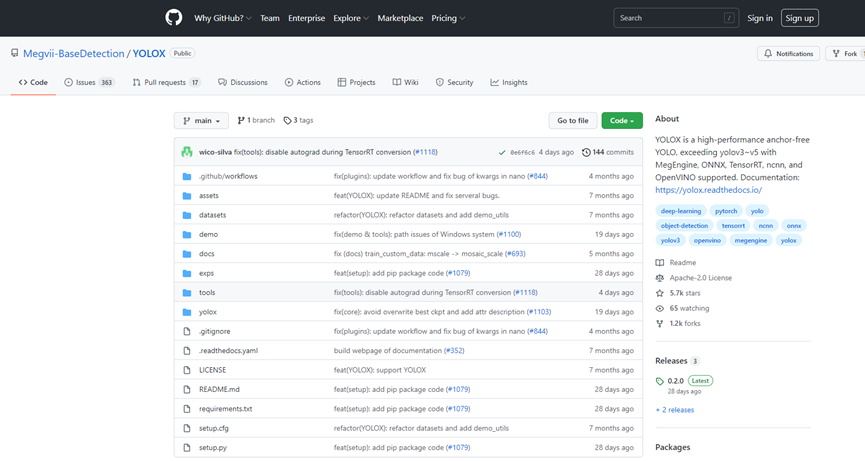Click the Sign up button
Image resolution: width=865 pixels, height=461 pixels.
pos(799,18)
